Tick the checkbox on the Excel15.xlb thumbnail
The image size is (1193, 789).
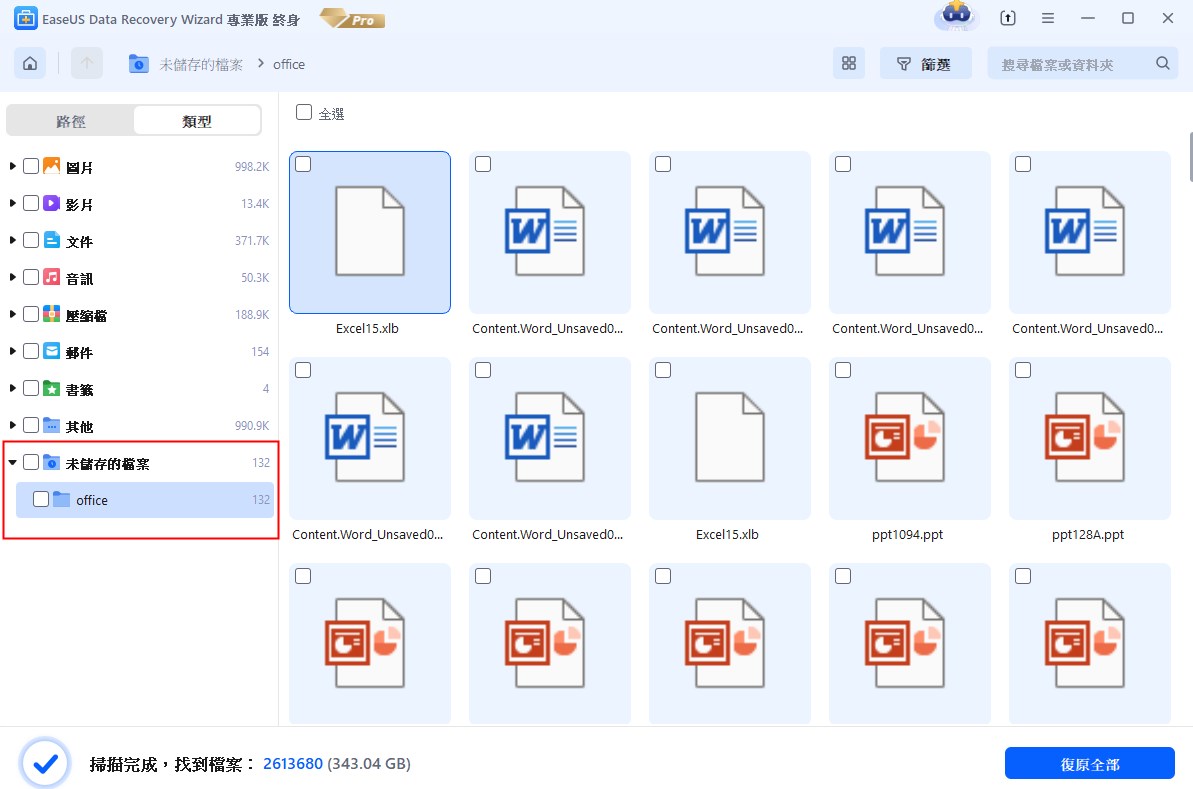303,164
